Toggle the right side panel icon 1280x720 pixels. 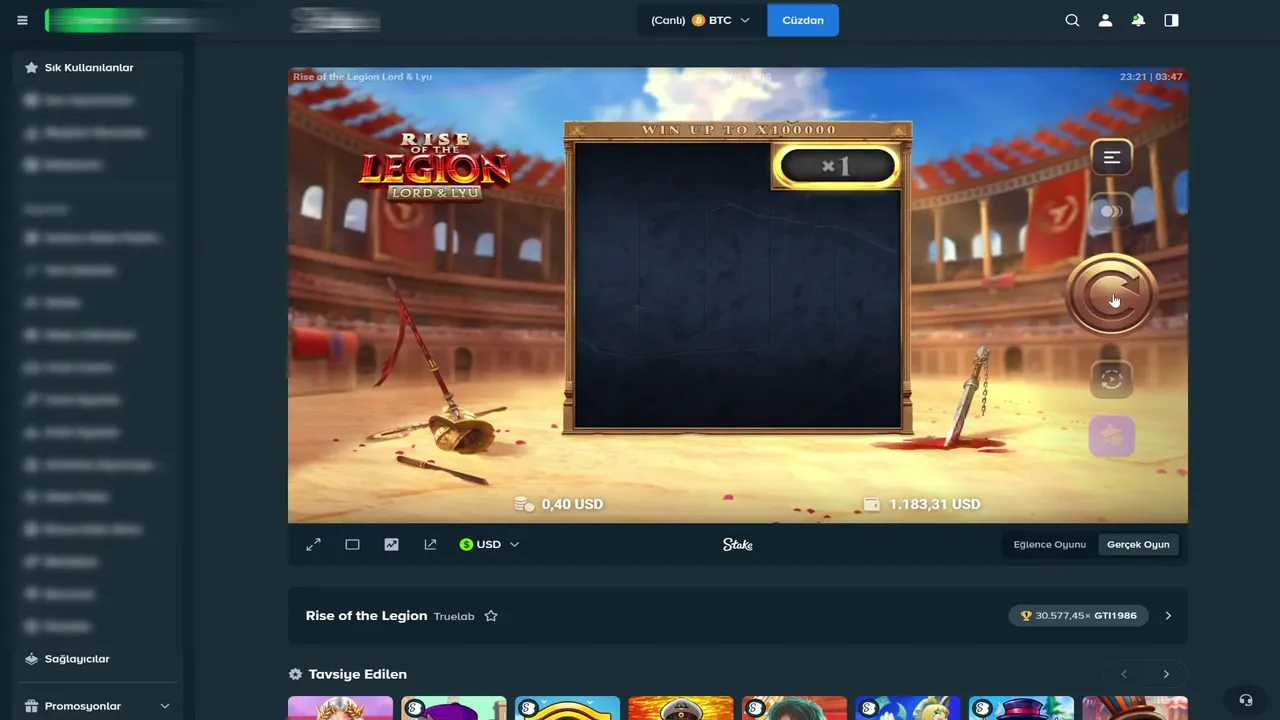(x=1171, y=20)
